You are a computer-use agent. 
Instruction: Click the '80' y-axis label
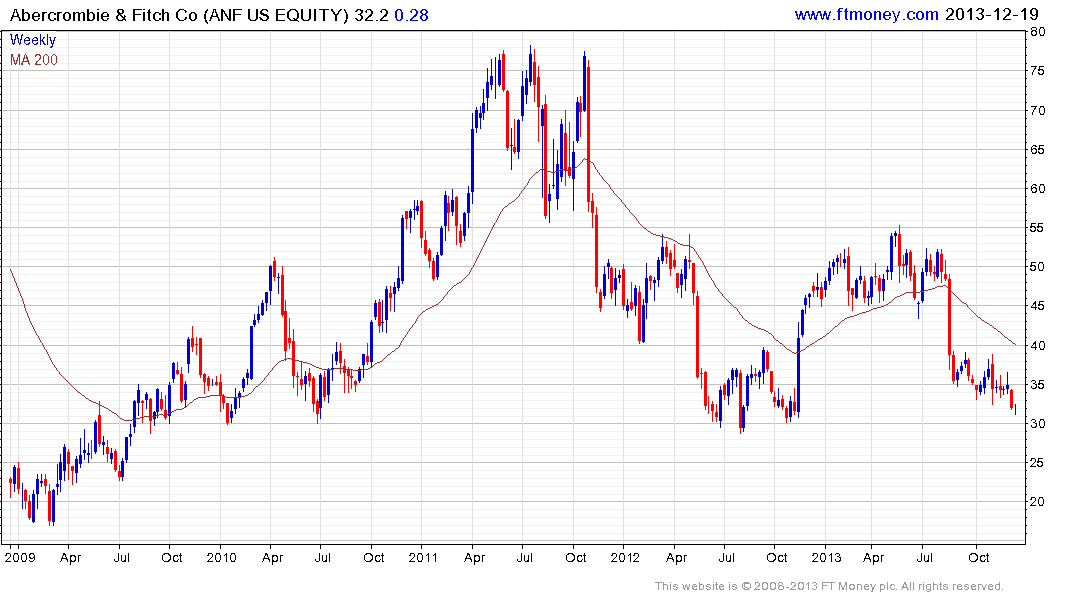pos(1037,32)
